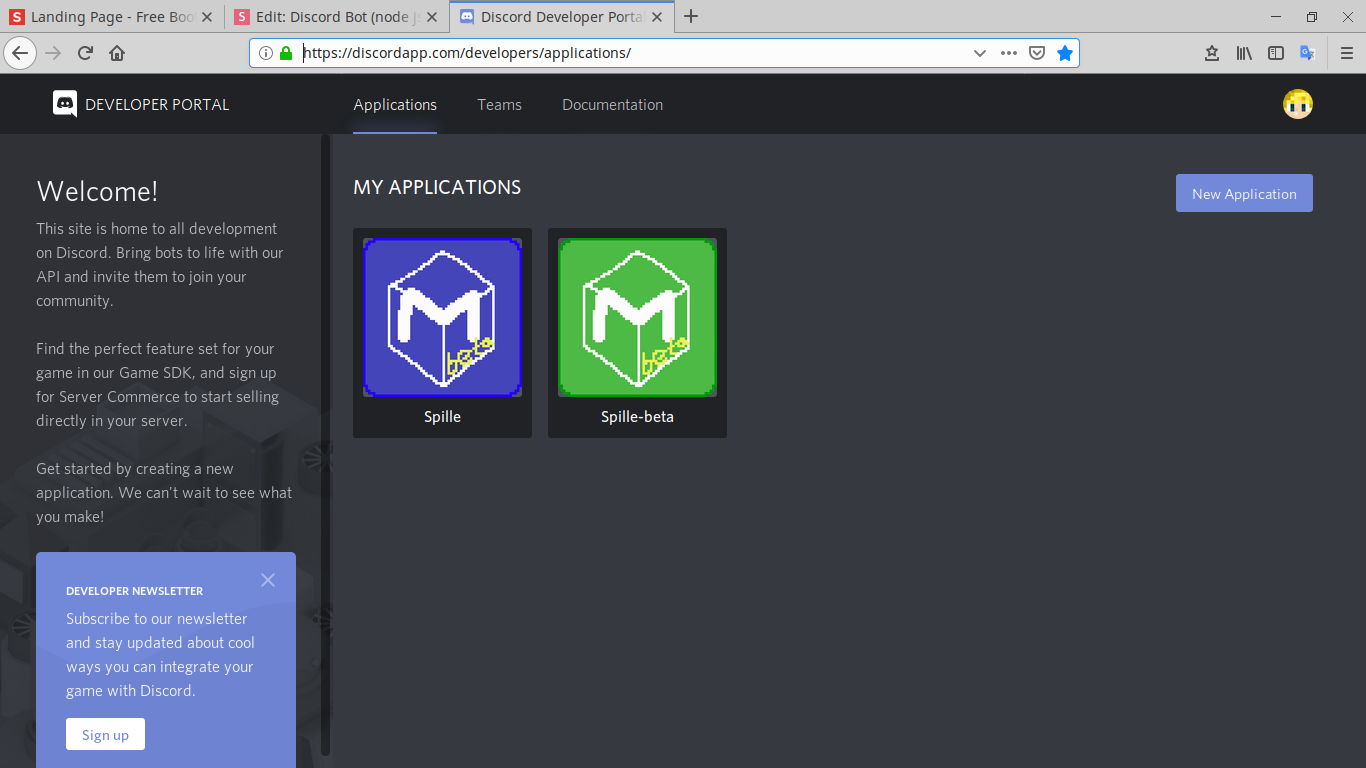
Task: Open the Spille application blue thumbnail
Action: tap(442, 318)
